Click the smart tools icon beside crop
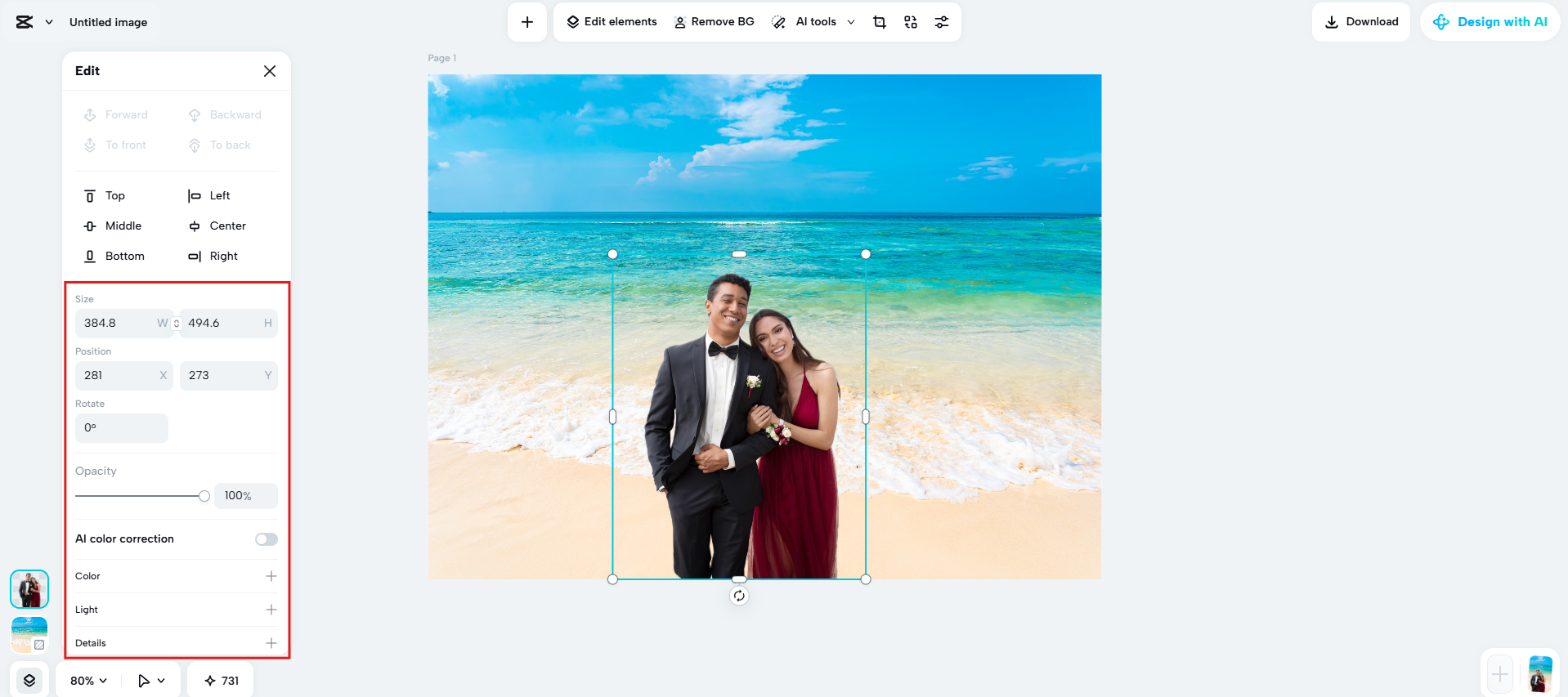This screenshot has height=697, width=1568. pyautogui.click(x=911, y=22)
